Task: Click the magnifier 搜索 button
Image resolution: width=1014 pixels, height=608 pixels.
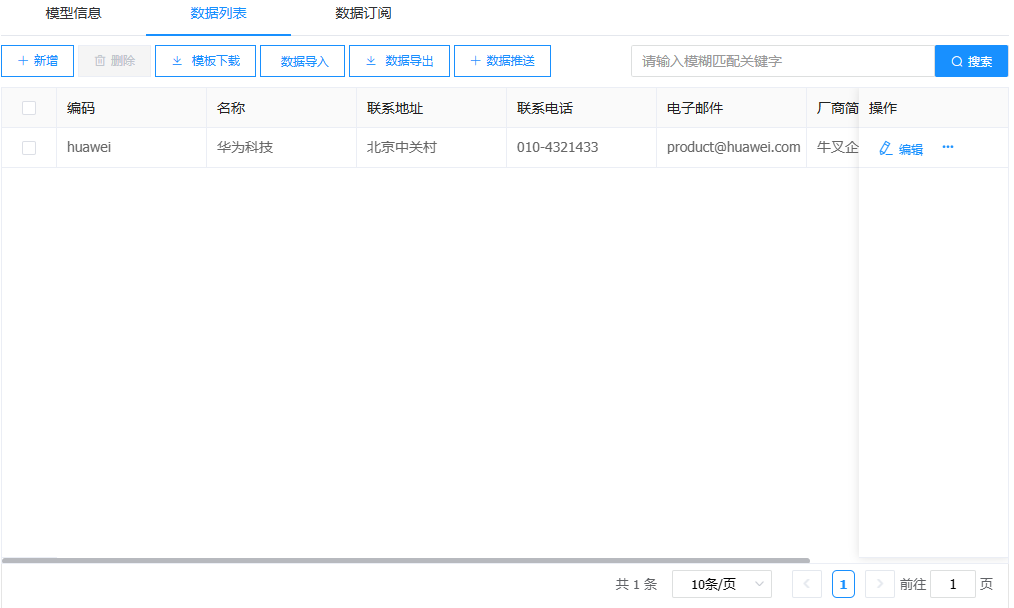Action: pyautogui.click(x=971, y=61)
